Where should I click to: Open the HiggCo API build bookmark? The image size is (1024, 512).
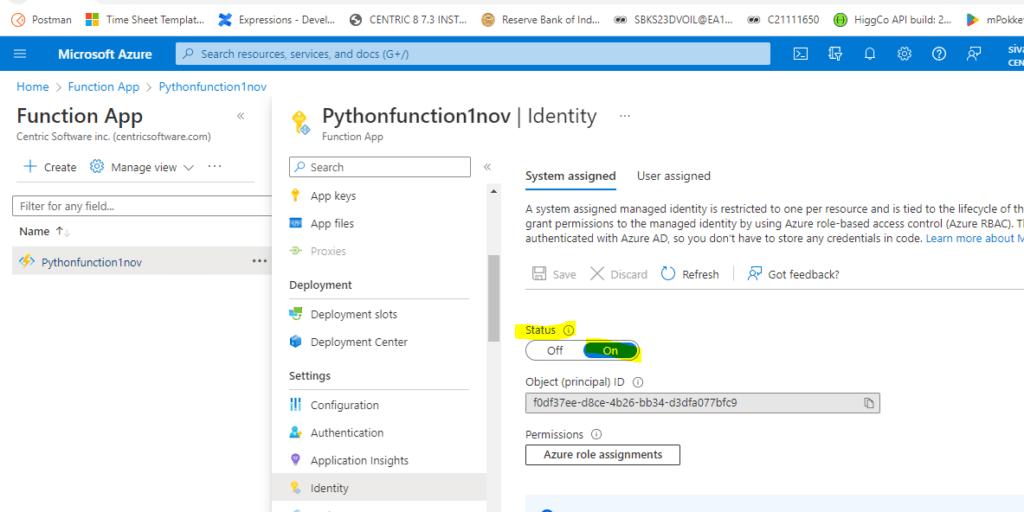[x=893, y=20]
